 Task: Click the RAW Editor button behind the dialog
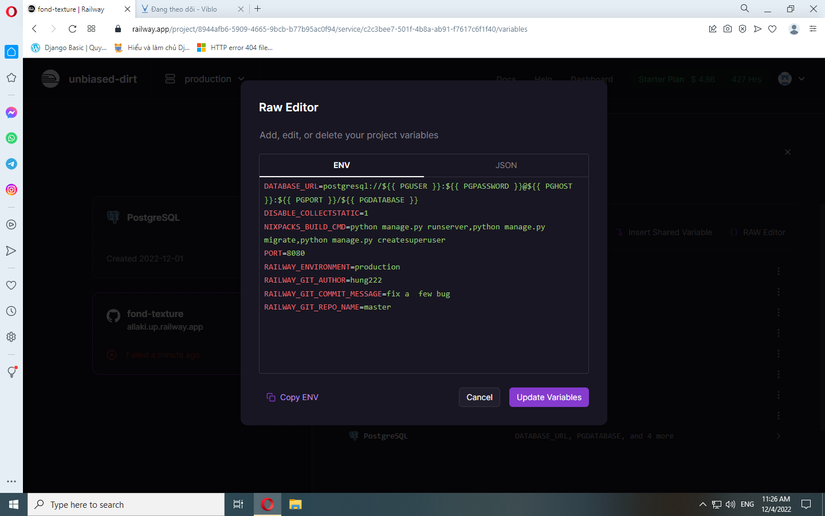click(x=758, y=232)
